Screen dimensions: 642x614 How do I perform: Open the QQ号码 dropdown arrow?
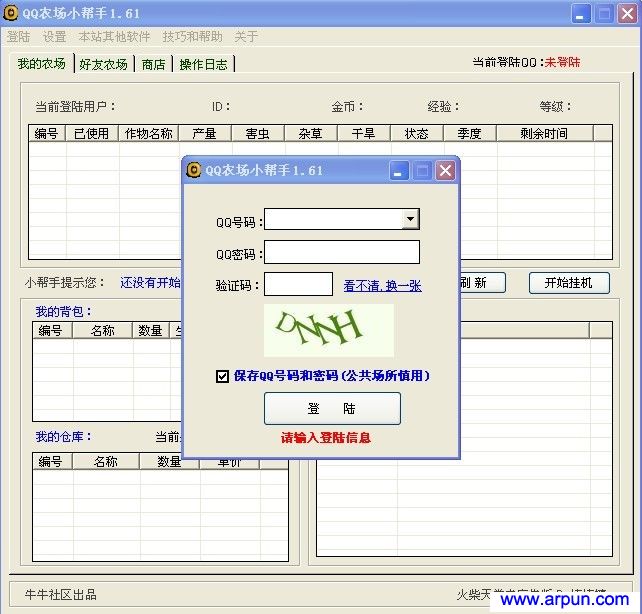coord(410,219)
